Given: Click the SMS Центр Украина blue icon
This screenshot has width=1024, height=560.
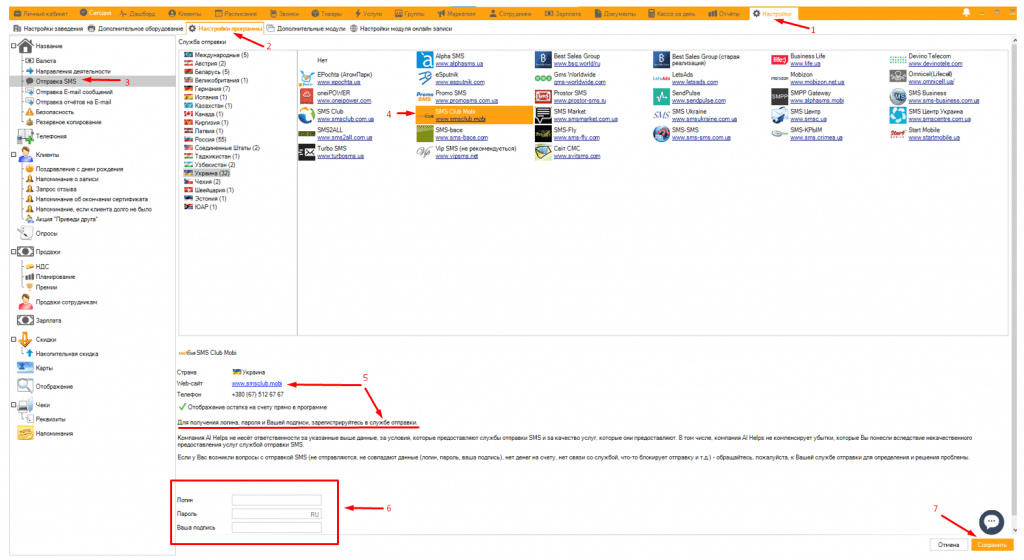Looking at the screenshot, I should pyautogui.click(x=897, y=116).
